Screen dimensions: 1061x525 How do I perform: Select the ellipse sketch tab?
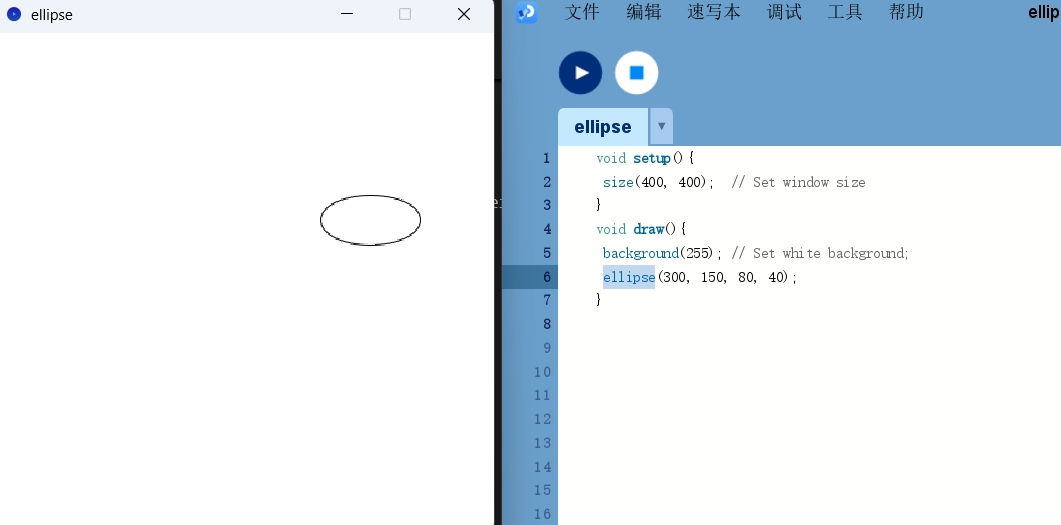(602, 127)
